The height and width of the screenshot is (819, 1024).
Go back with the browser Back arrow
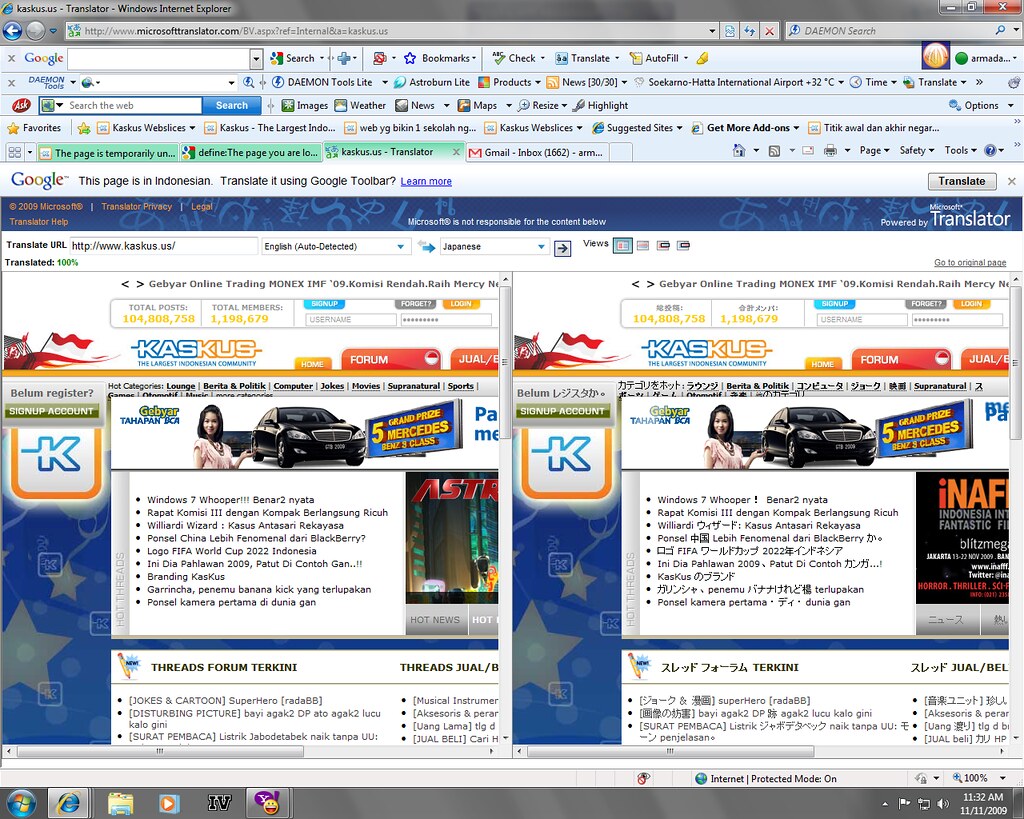click(12, 30)
